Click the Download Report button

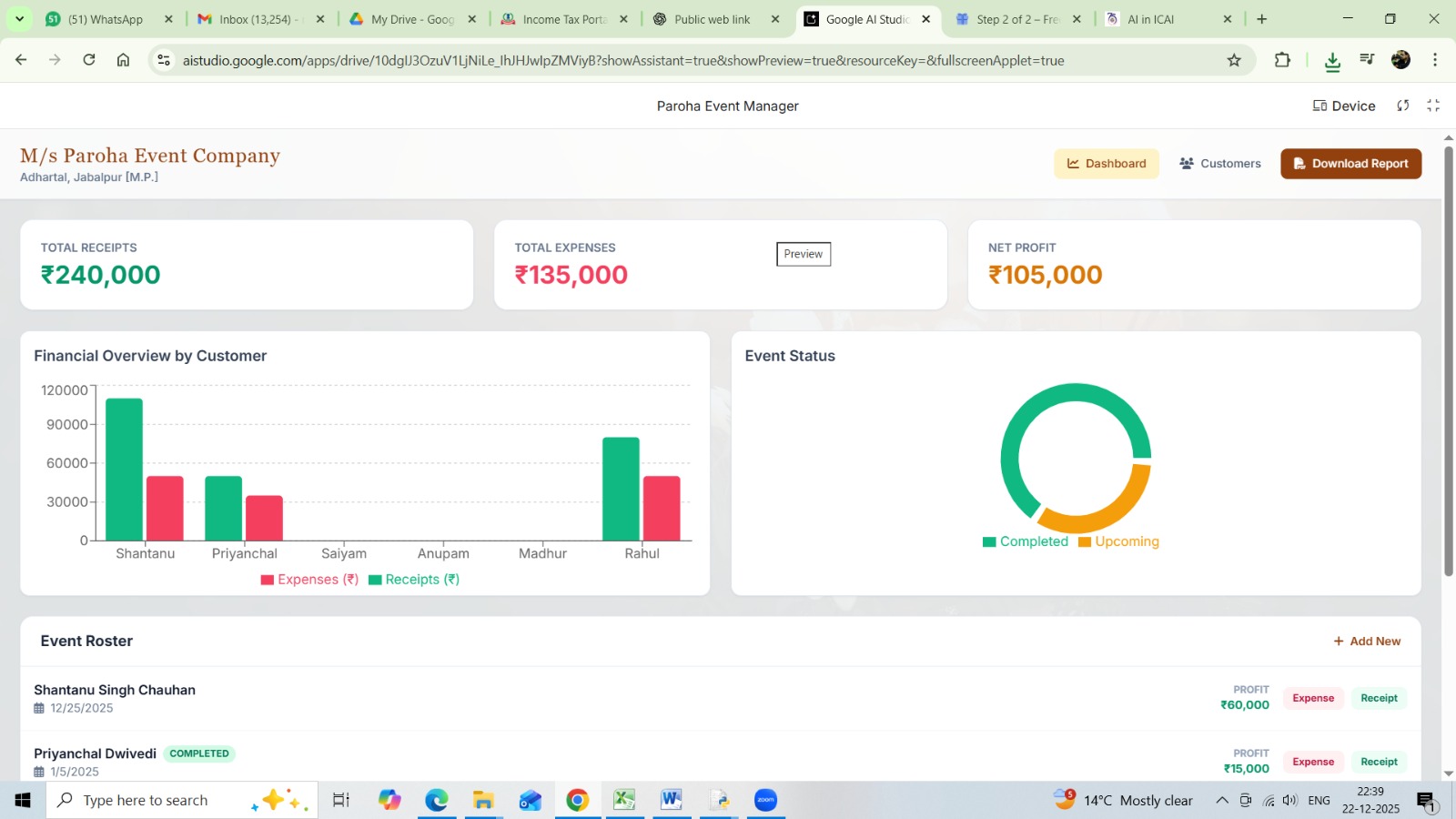(1350, 164)
